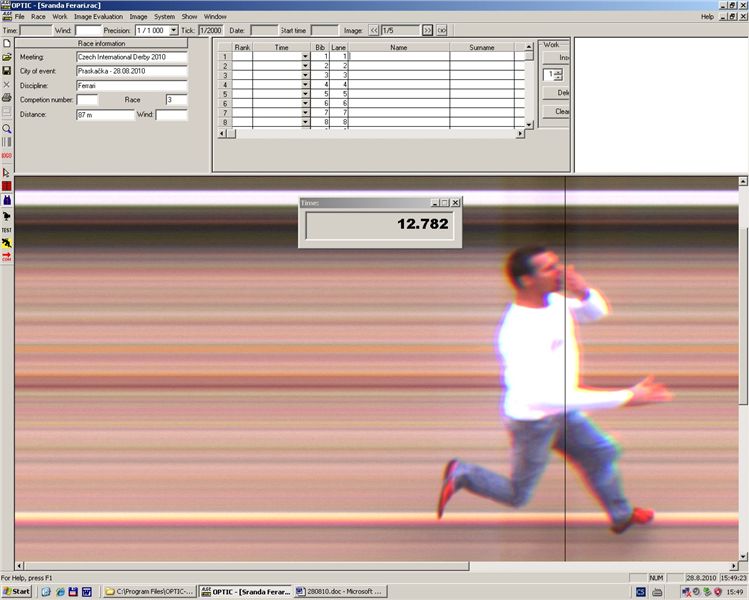
Task: Open Time dropdown in row 6
Action: [x=305, y=104]
